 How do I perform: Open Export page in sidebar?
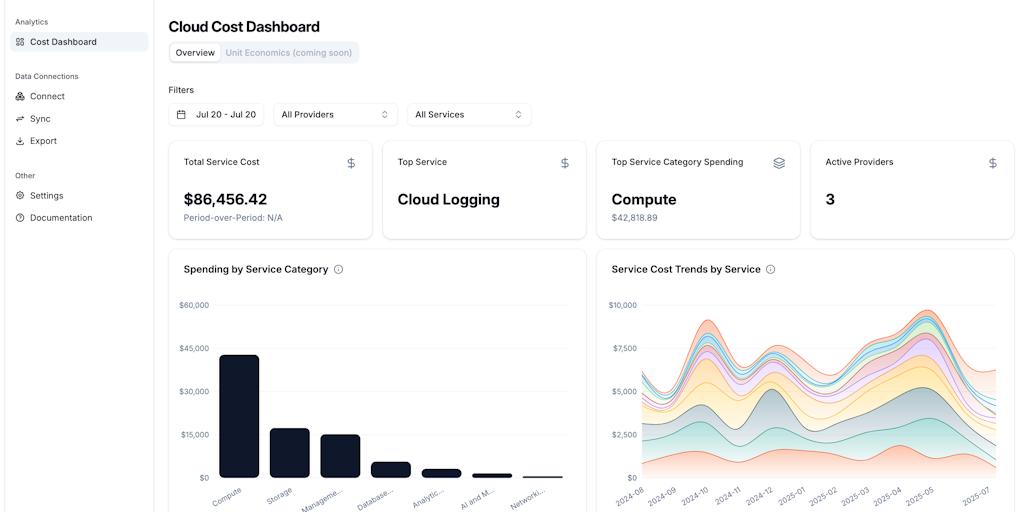79,141
